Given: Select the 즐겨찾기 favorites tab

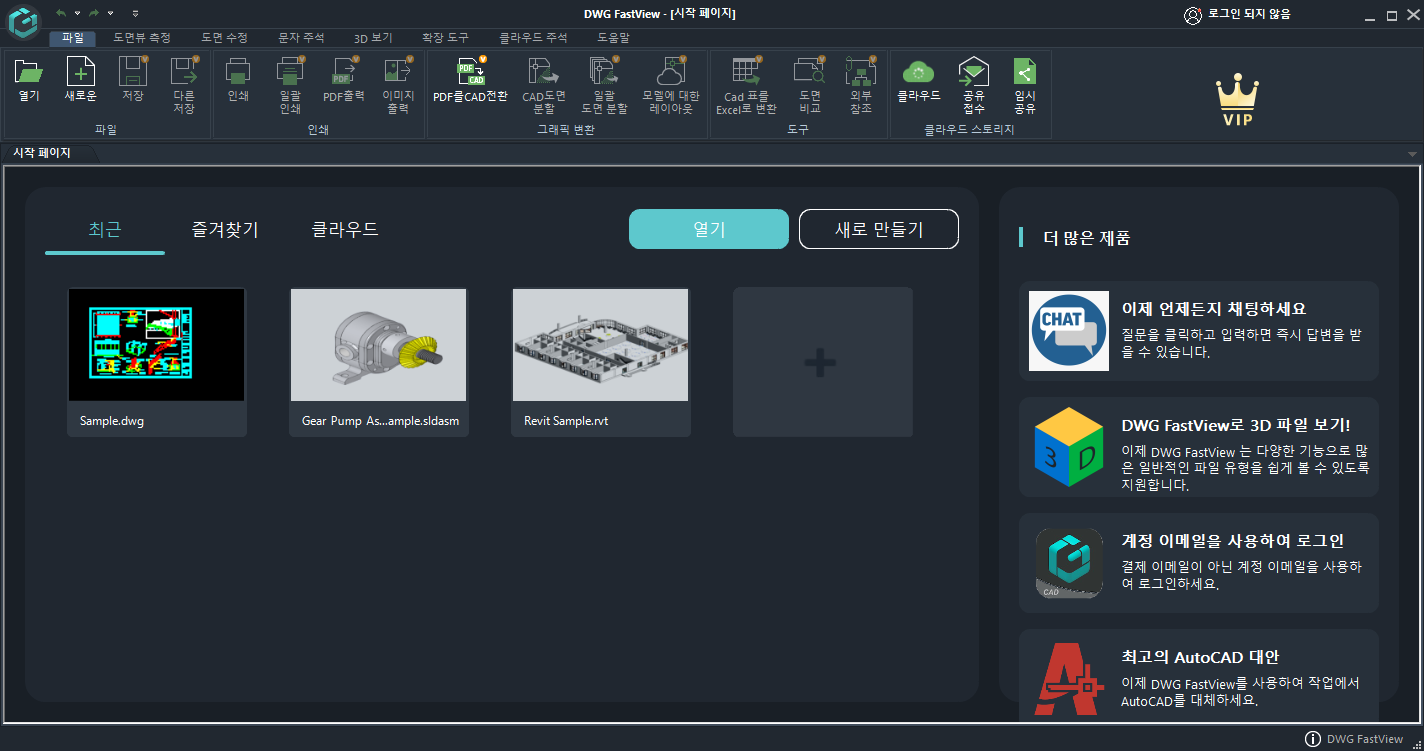Looking at the screenshot, I should (x=225, y=230).
